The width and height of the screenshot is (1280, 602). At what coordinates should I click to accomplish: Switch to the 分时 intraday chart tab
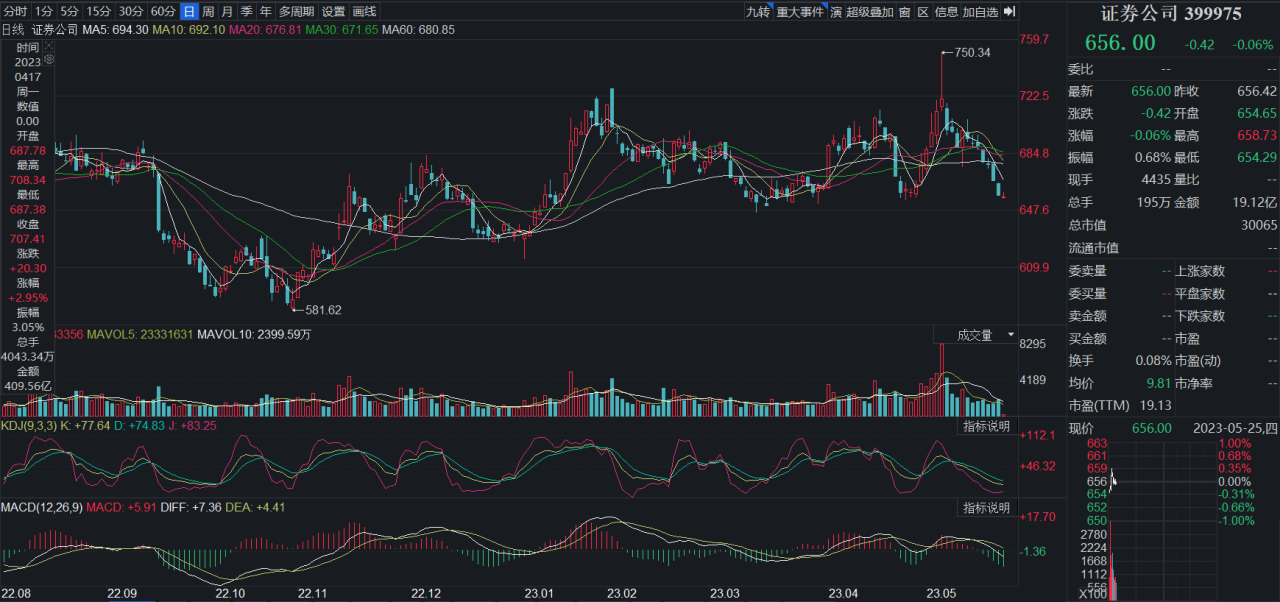[x=15, y=12]
